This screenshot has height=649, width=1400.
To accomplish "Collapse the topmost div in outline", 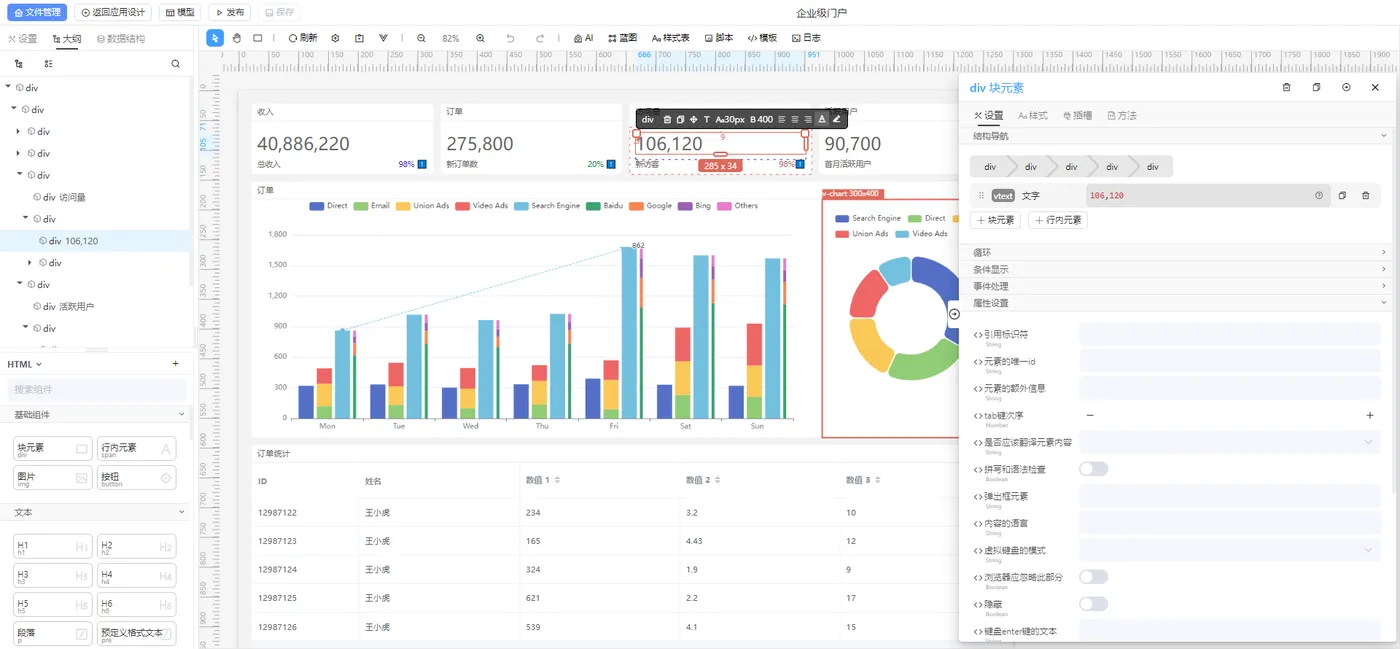I will tap(9, 88).
